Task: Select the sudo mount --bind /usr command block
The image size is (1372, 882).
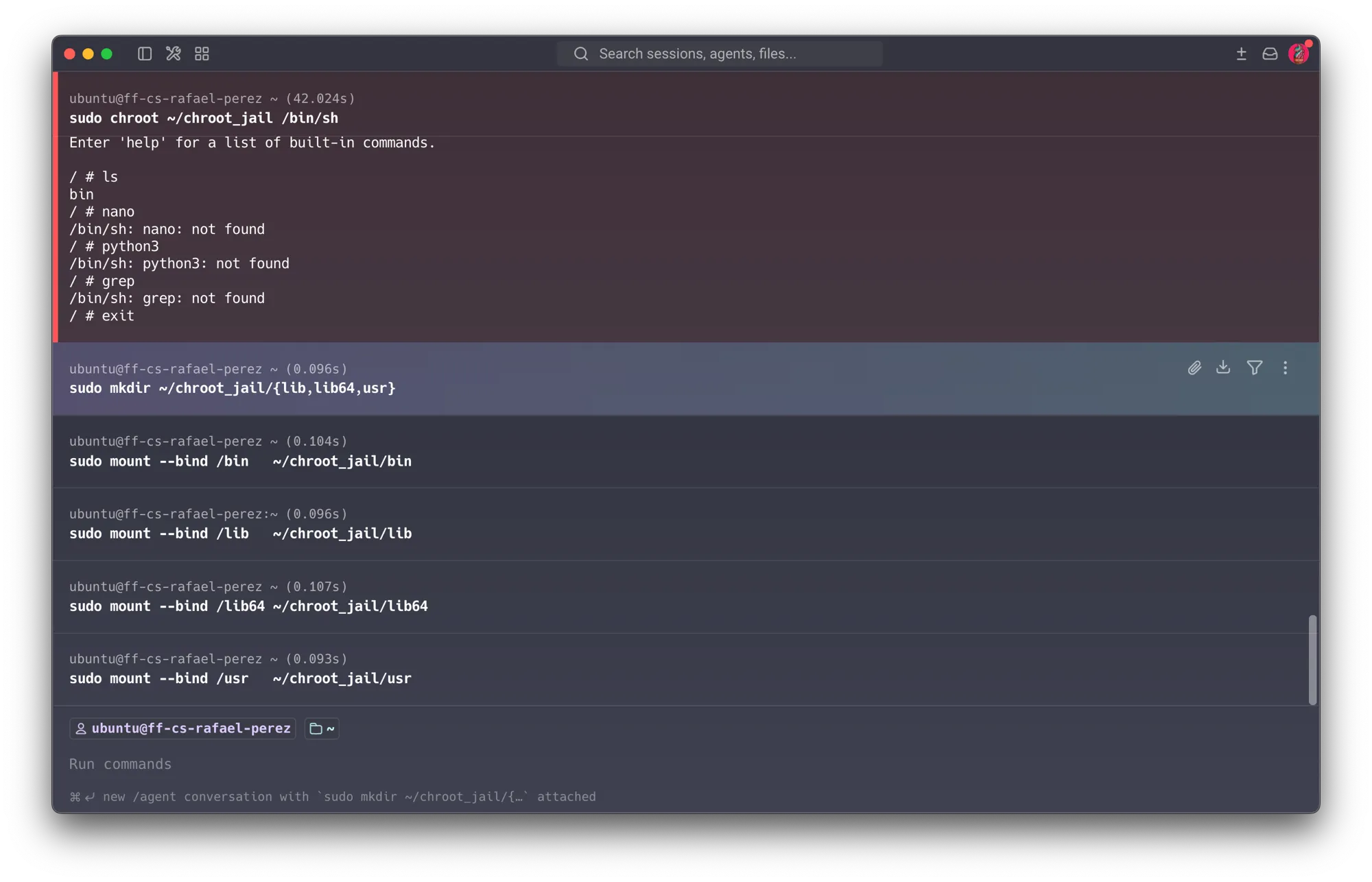Action: (x=685, y=669)
